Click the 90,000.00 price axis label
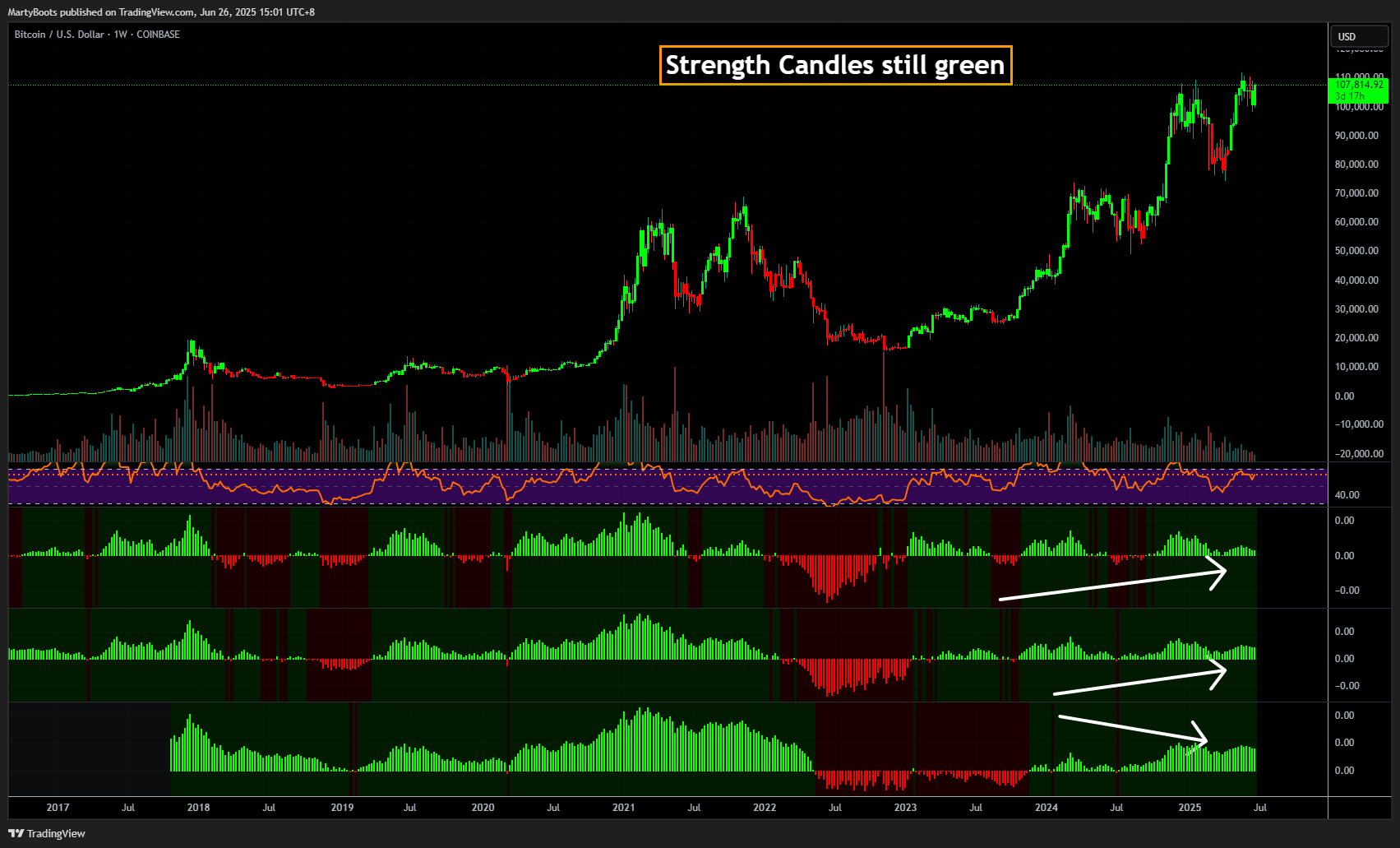 tap(1357, 136)
